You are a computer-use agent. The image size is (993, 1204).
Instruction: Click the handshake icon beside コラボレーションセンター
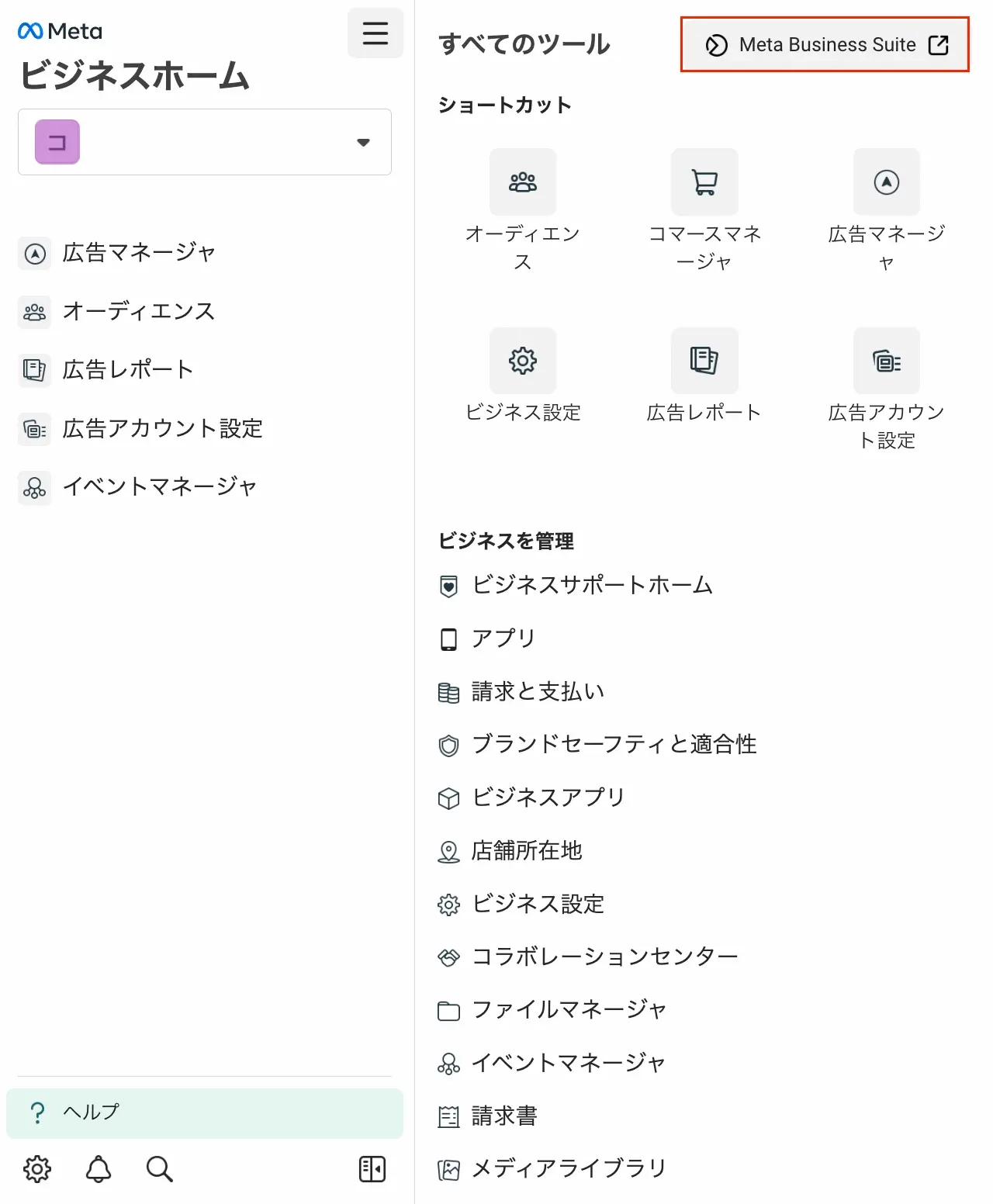pos(448,957)
